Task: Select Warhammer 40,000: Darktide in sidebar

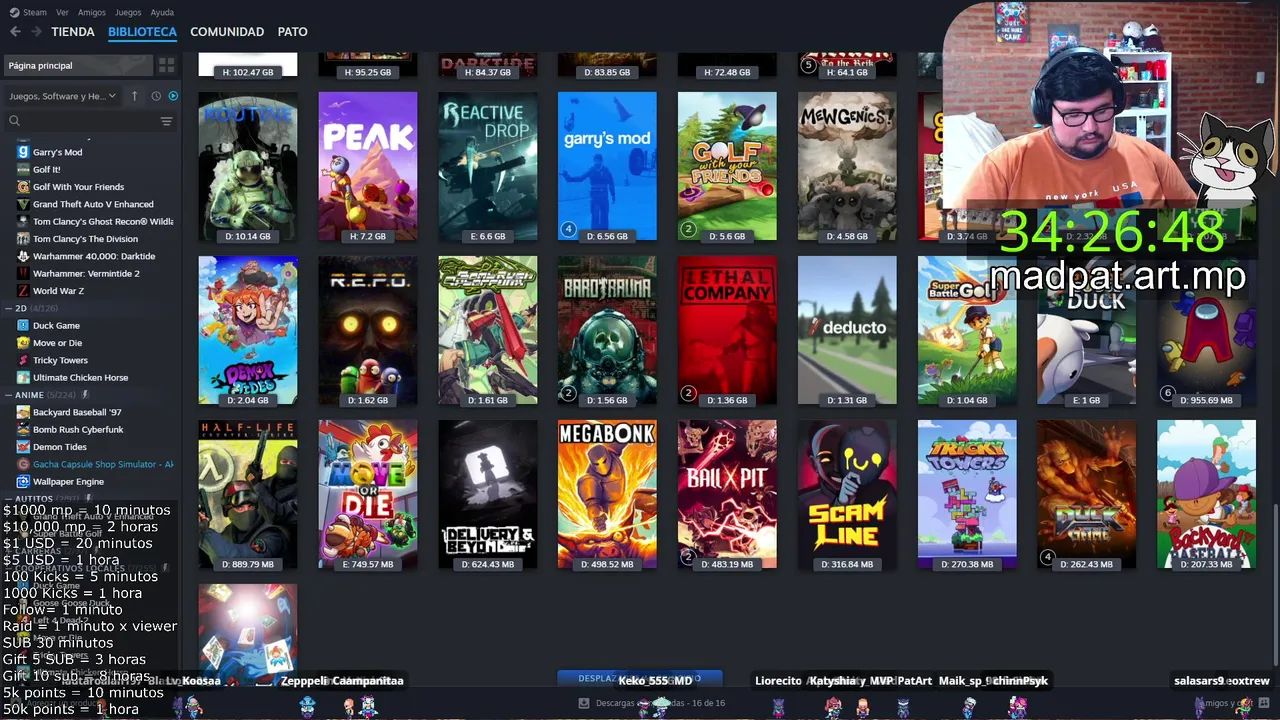Action: coord(93,256)
